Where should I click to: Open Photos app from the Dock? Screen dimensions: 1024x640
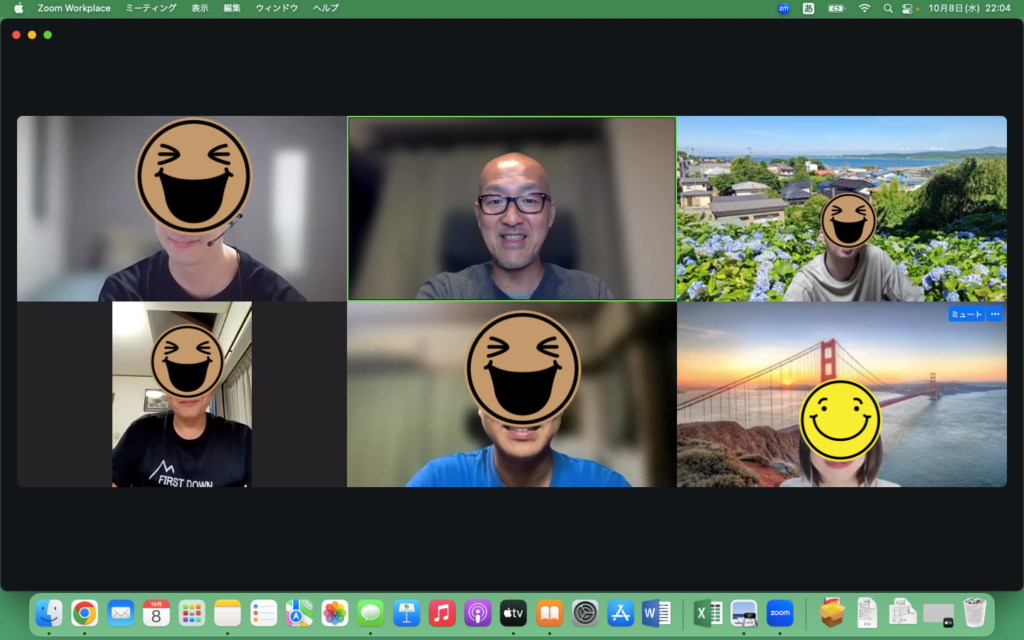[x=335, y=612]
